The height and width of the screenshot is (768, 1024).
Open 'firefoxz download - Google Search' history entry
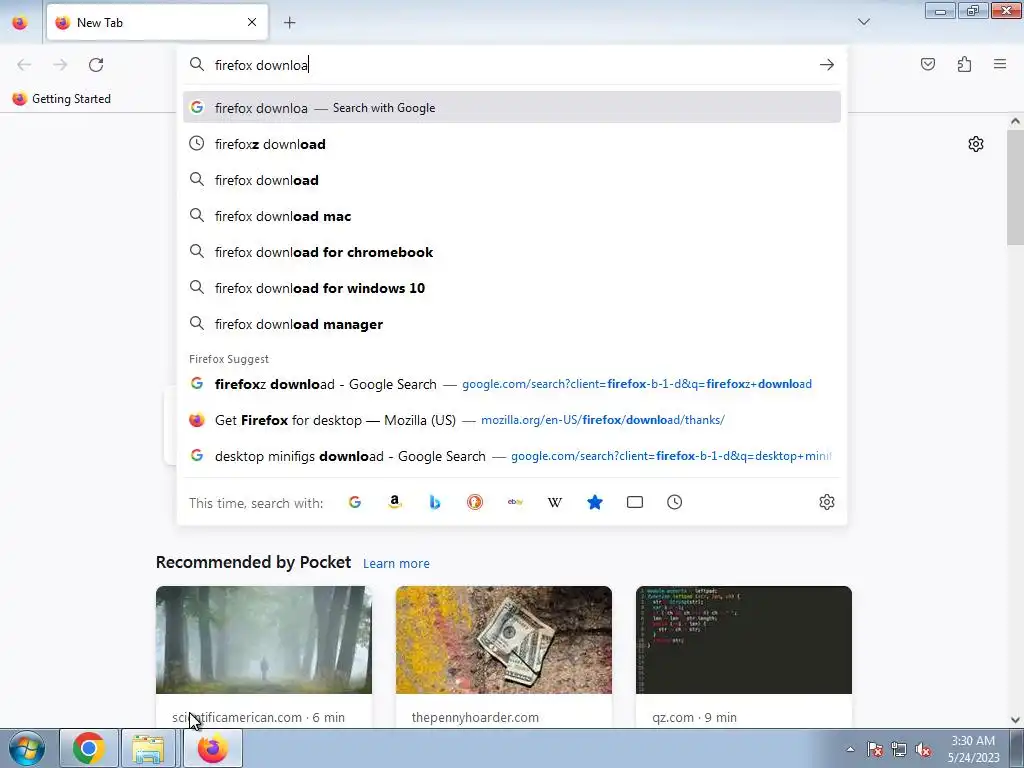[x=512, y=384]
